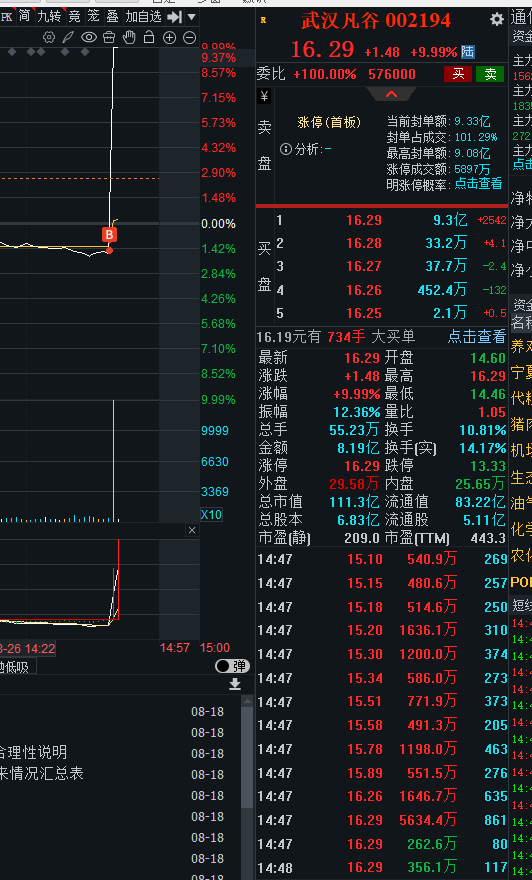Select the hand pan tool

coord(129,38)
